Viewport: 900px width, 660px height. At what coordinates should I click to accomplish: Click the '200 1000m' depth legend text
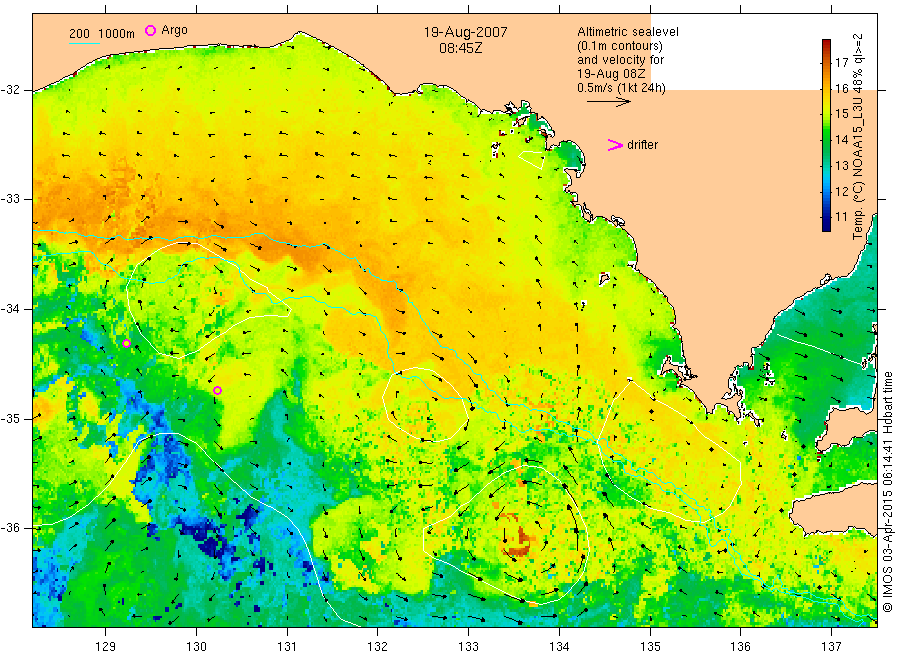[x=102, y=34]
